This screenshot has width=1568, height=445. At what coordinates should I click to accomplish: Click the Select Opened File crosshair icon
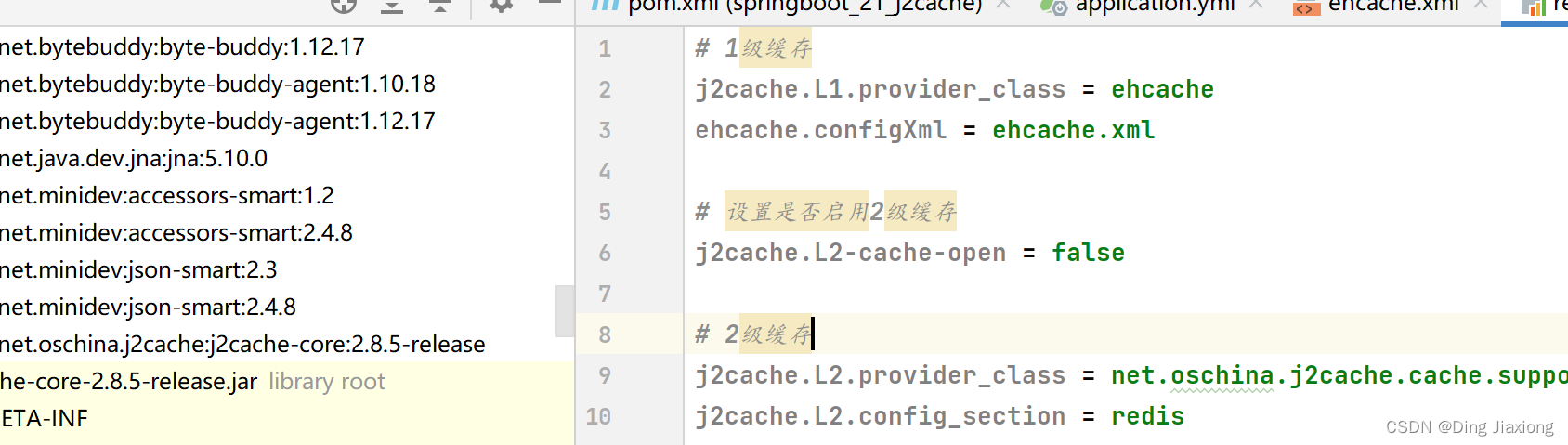click(344, 5)
